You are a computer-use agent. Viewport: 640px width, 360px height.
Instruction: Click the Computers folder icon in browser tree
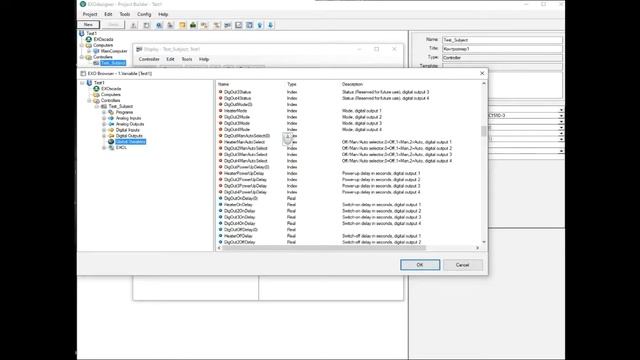pyautogui.click(x=96, y=95)
